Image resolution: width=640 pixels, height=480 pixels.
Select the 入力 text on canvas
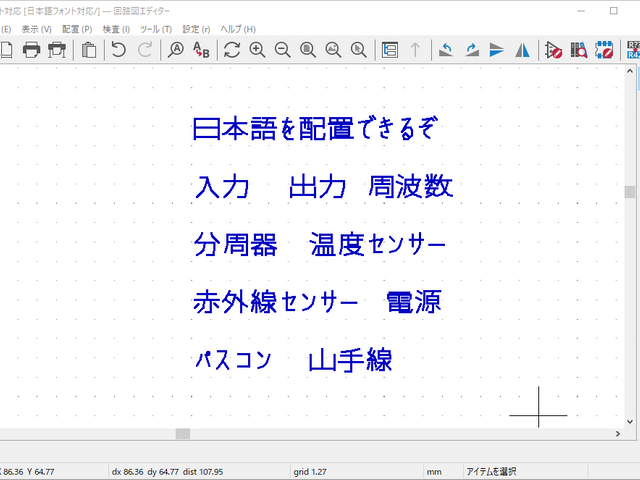pyautogui.click(x=222, y=187)
